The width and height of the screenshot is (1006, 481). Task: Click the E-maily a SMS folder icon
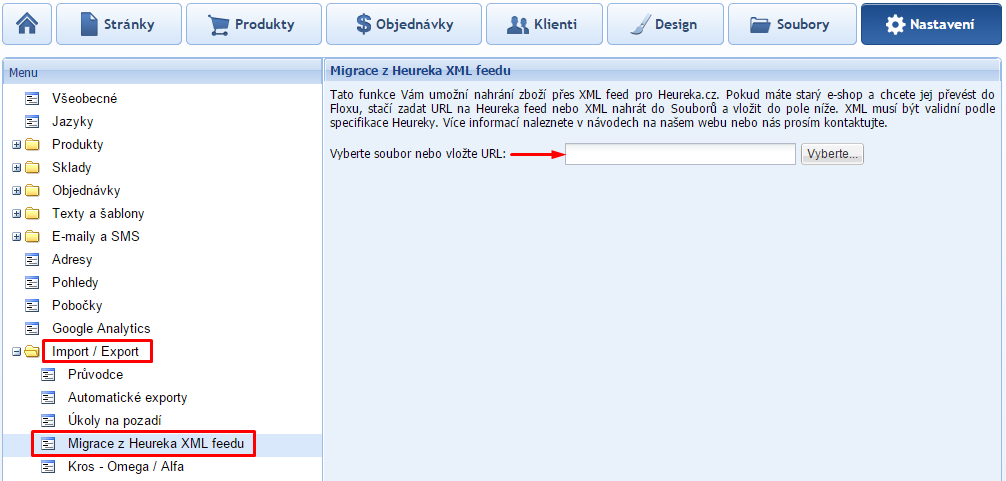coord(32,237)
